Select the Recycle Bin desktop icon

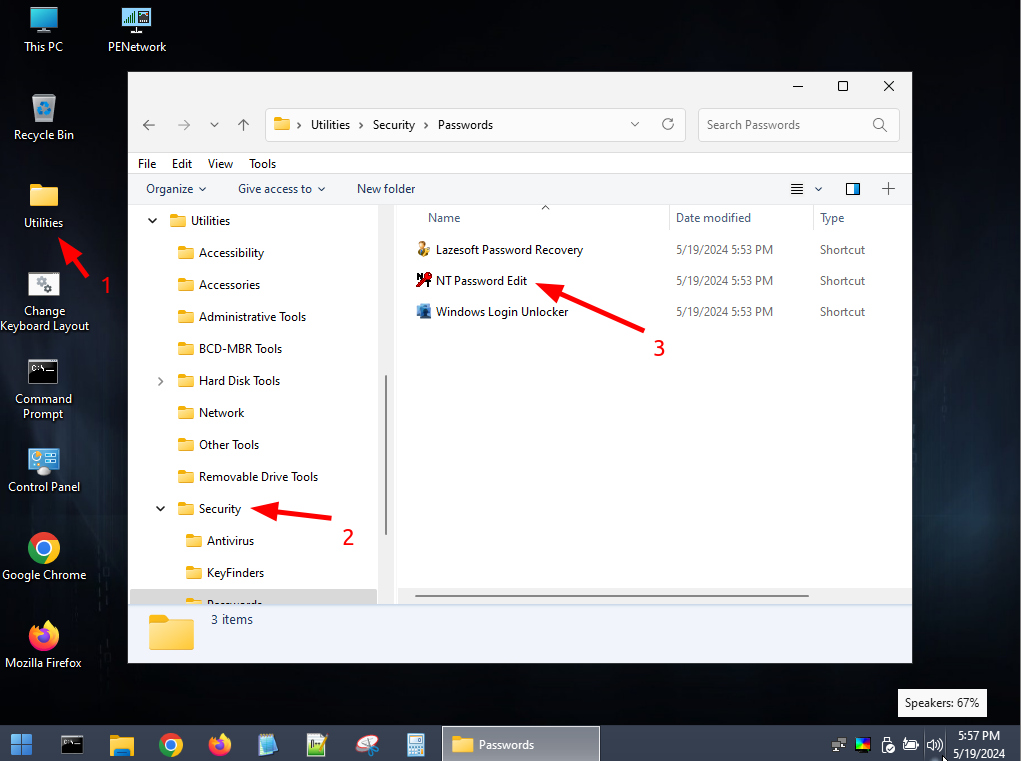[x=44, y=118]
